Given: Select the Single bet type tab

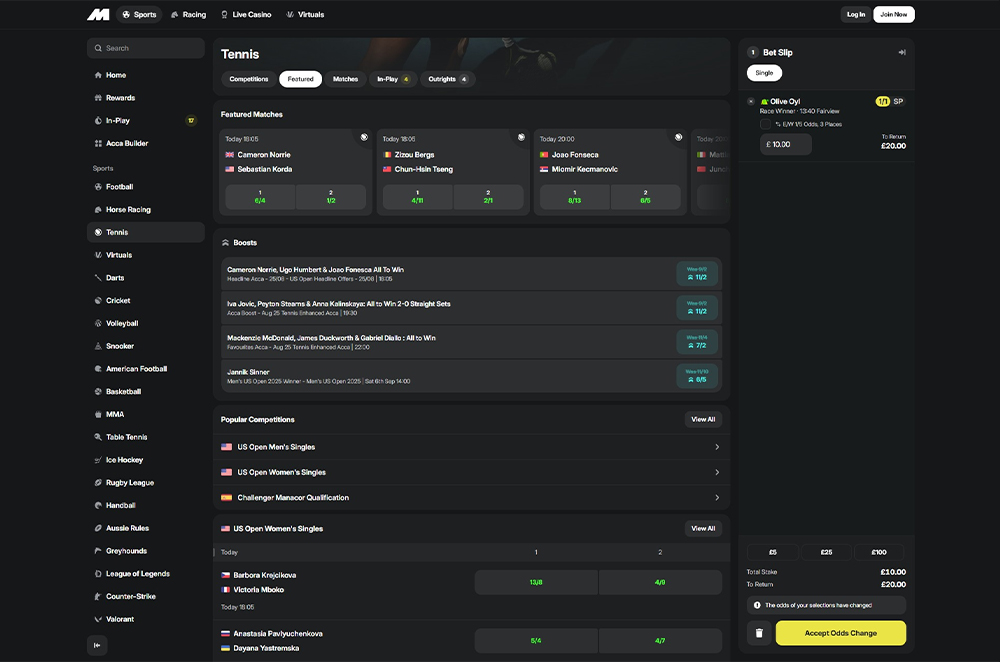Looking at the screenshot, I should (764, 73).
